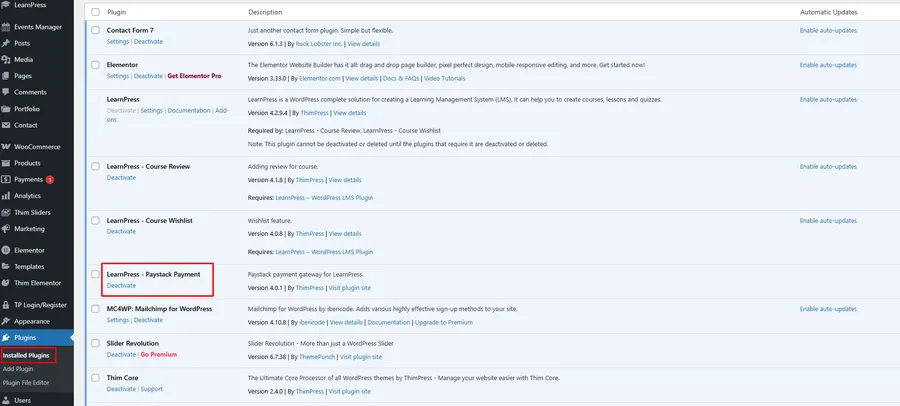Check the select-all checkbox in table header
Image resolution: width=900 pixels, height=406 pixels.
point(95,12)
